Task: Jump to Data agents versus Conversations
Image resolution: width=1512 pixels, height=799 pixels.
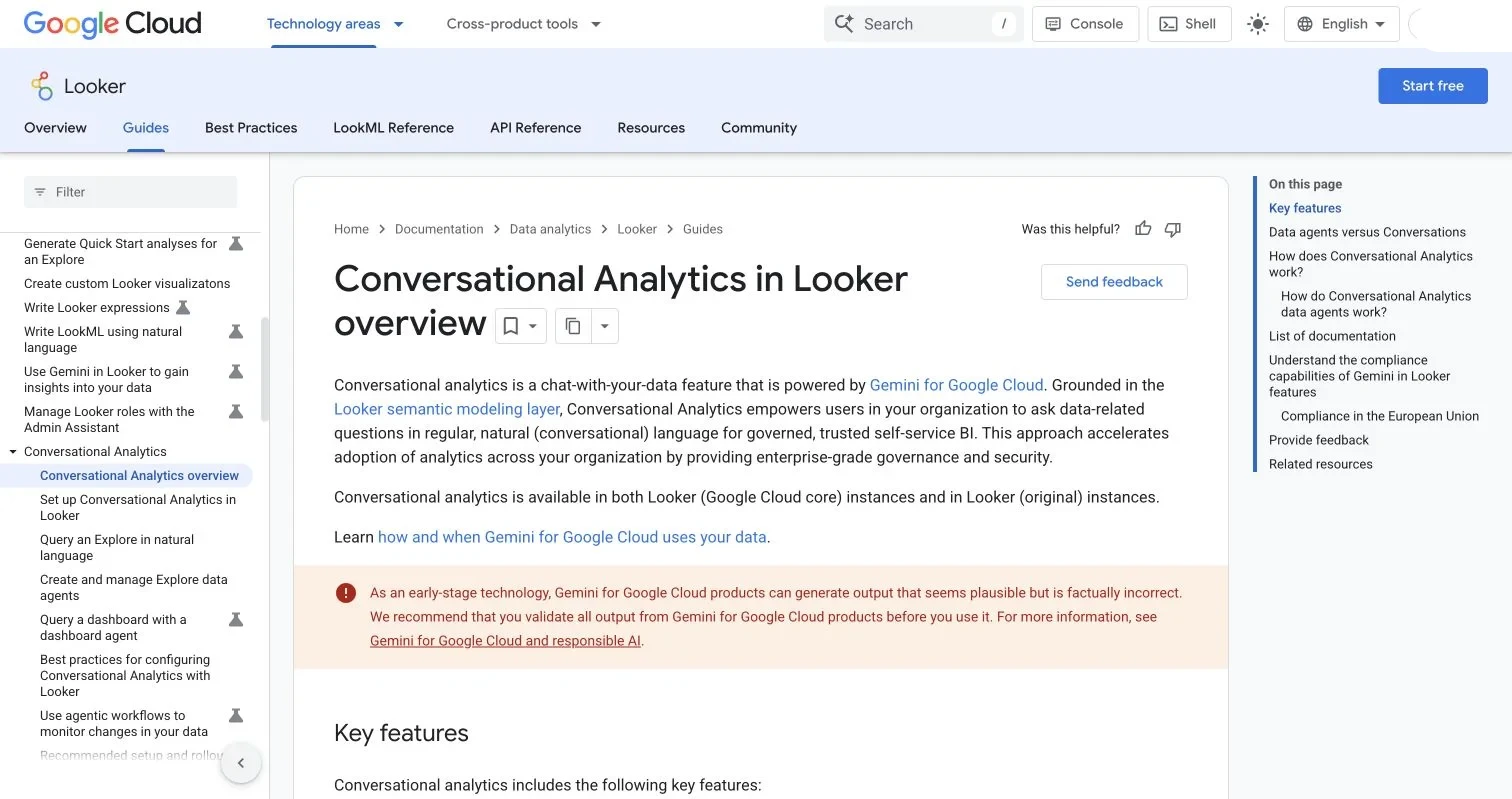Action: tap(1367, 232)
